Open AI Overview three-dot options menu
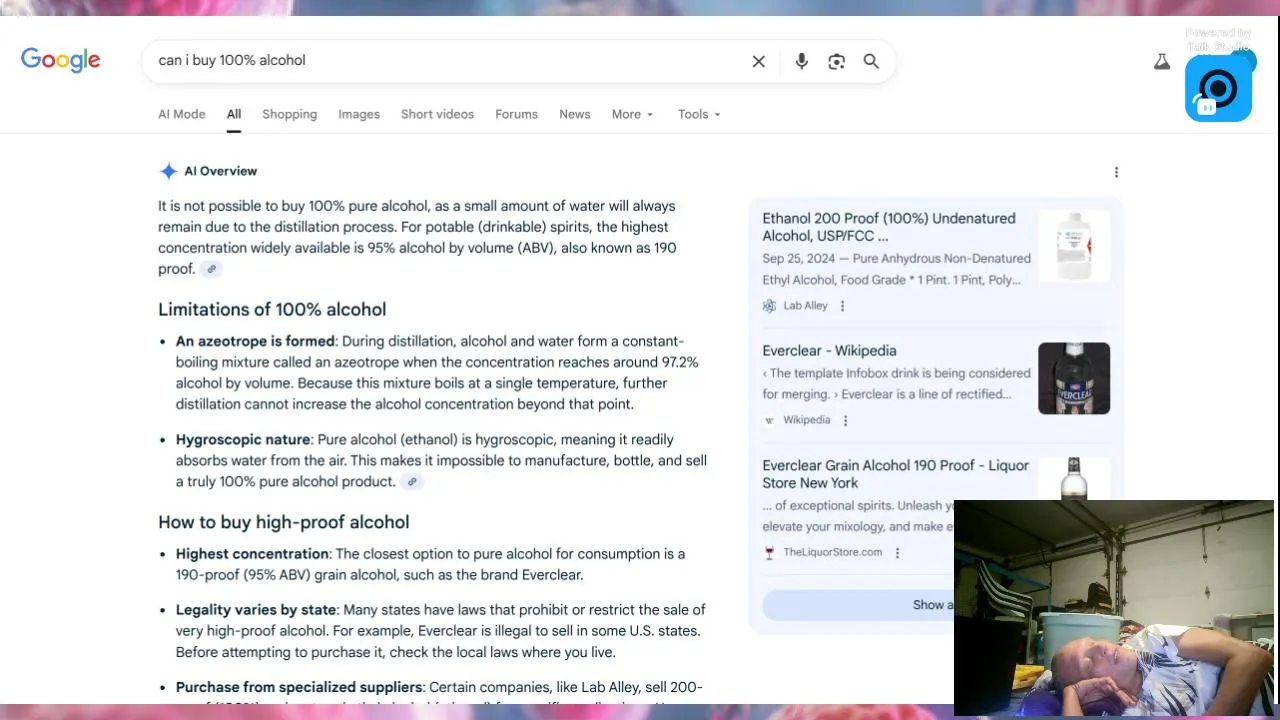The width and height of the screenshot is (1280, 720). [x=1116, y=172]
